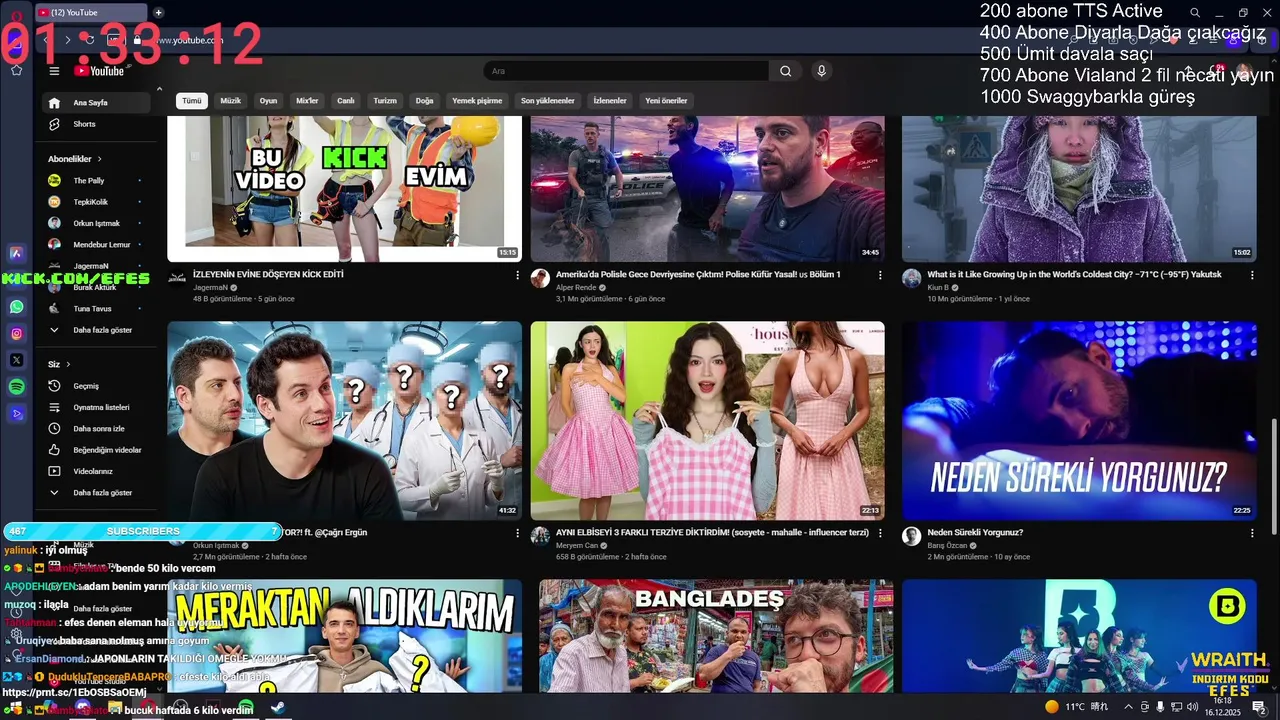Start voice search with microphone icon

coord(821,71)
